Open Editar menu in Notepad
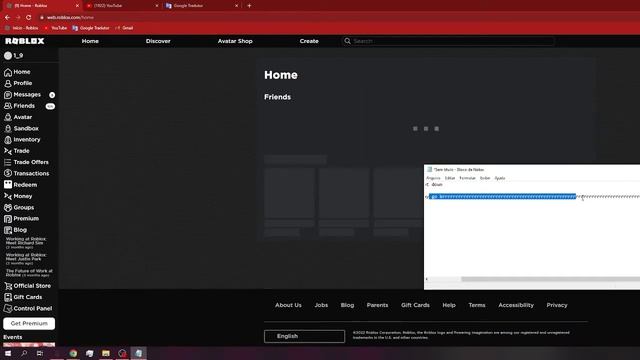 coord(450,178)
